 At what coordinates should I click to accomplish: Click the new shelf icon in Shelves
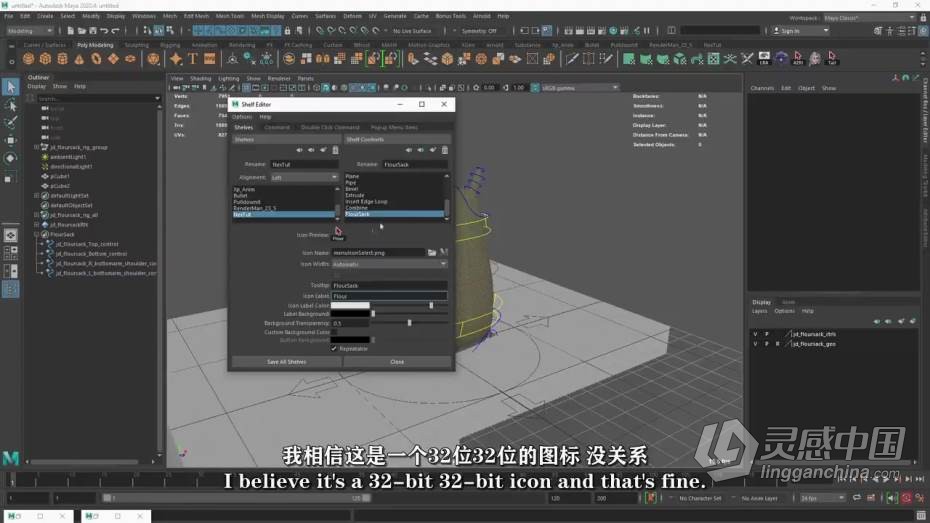323,150
